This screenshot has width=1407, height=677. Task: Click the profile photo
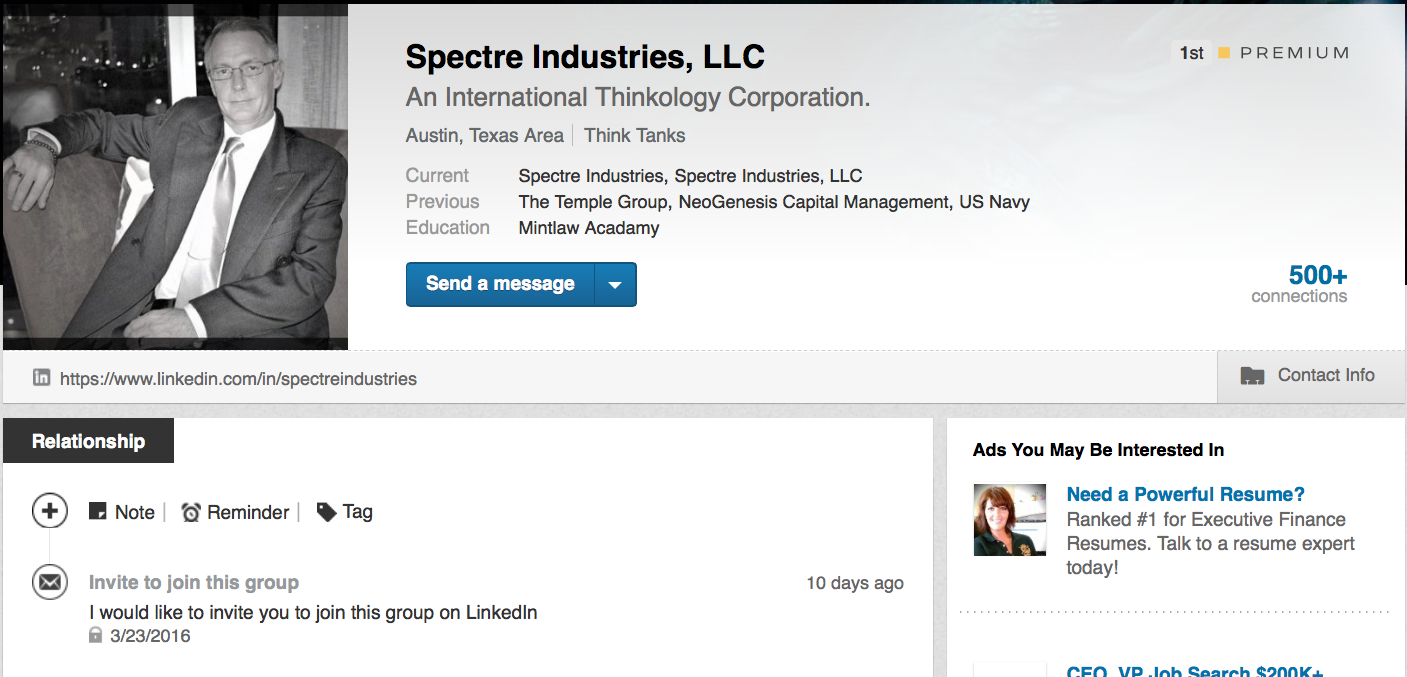175,177
